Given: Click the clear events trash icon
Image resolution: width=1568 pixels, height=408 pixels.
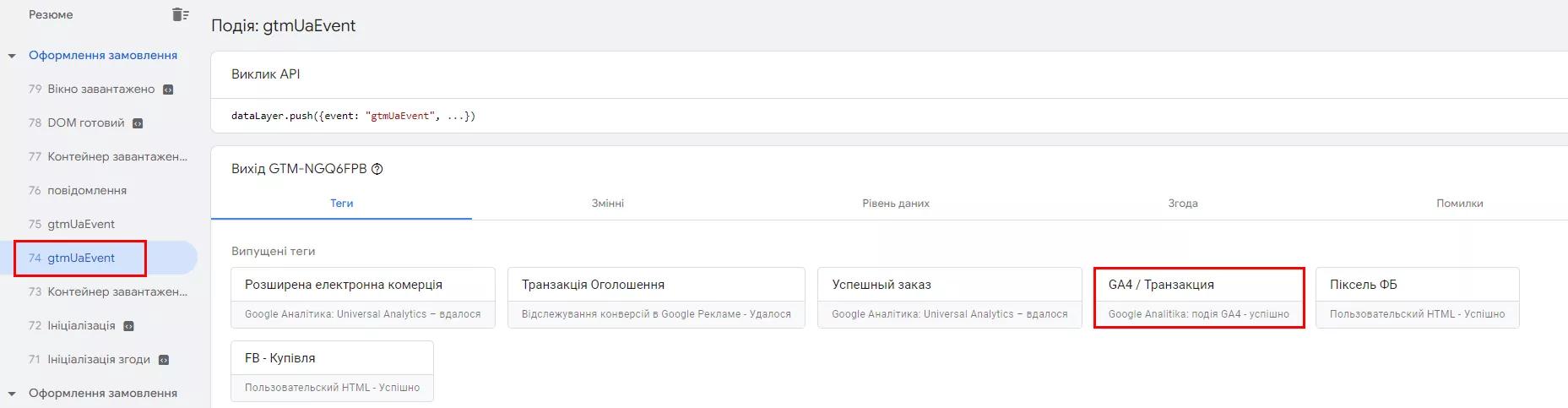Looking at the screenshot, I should coord(180,14).
